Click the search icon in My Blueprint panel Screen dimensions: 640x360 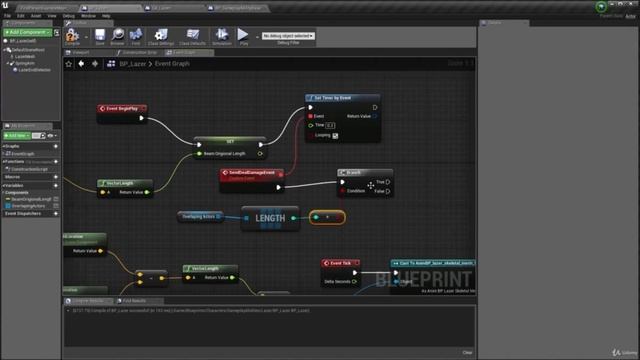pyautogui.click(x=43, y=136)
